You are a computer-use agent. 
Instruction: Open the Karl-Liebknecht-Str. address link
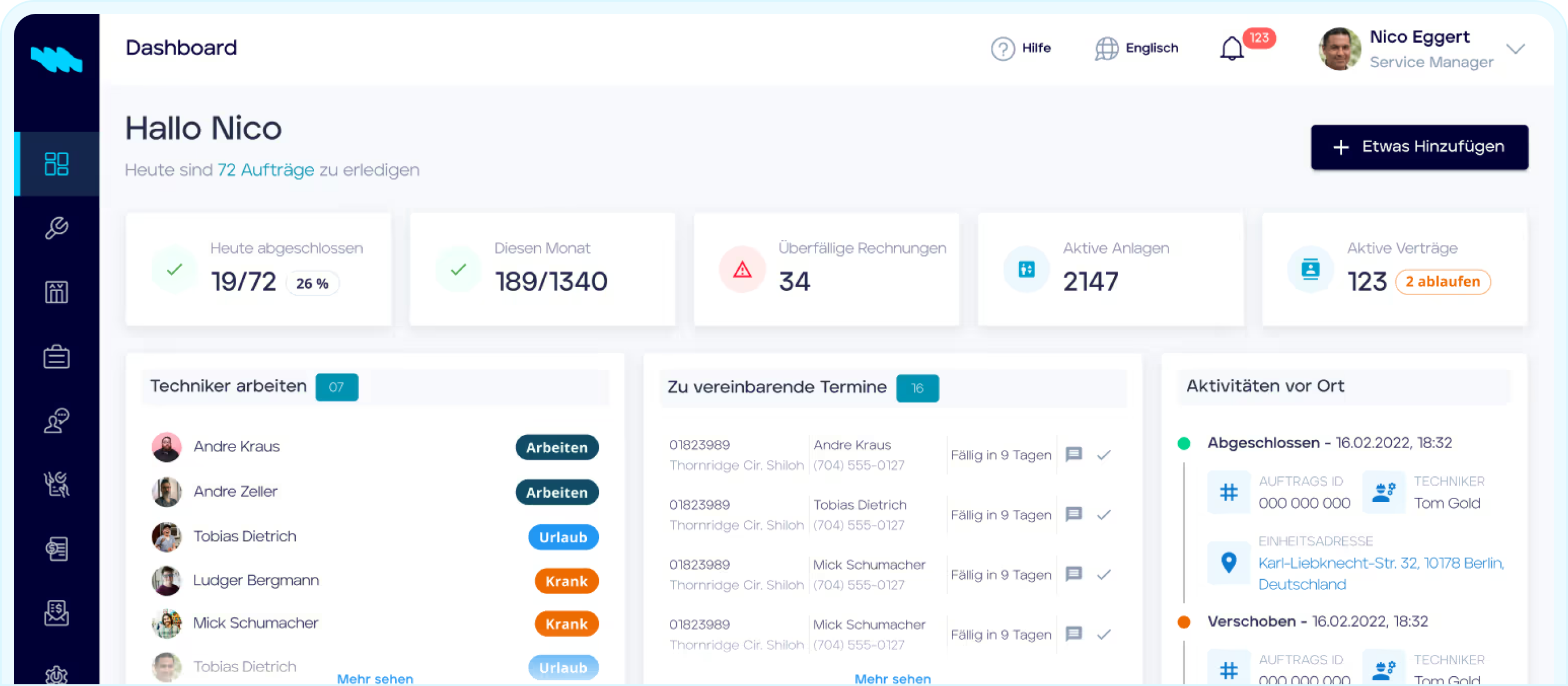[x=1380, y=573]
